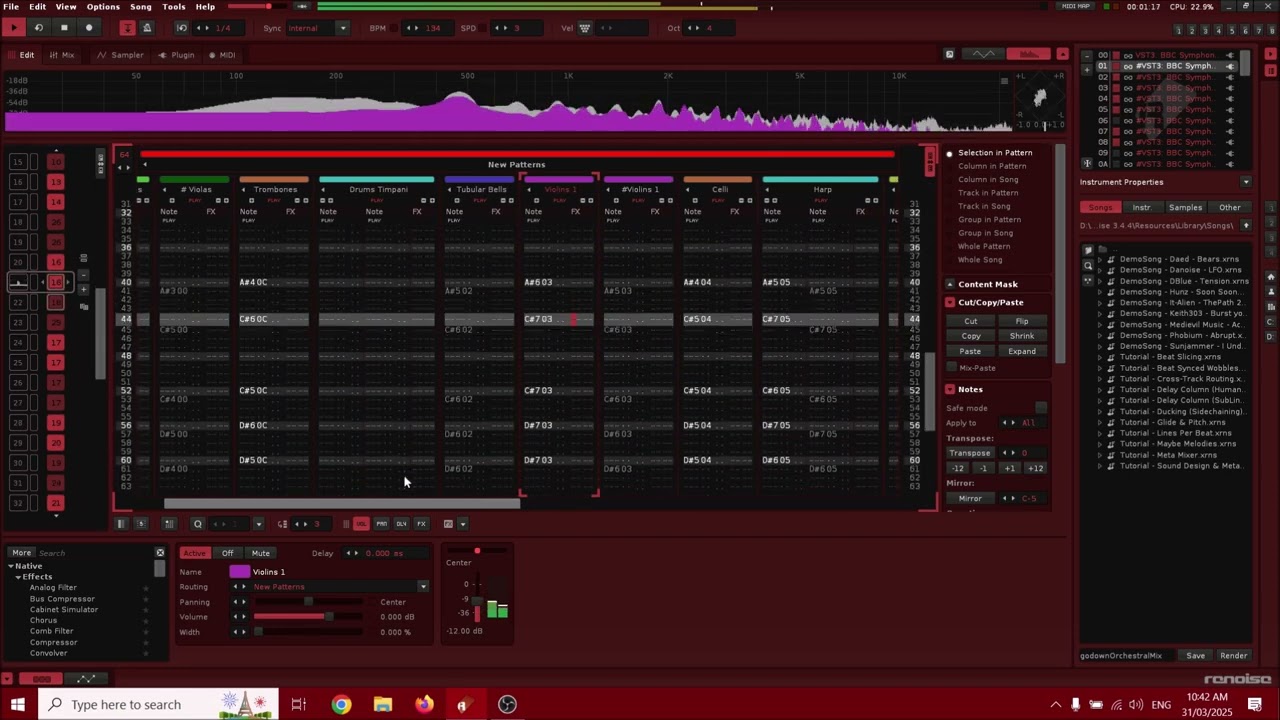
Task: Toggle the PAN column button
Action: (x=381, y=524)
